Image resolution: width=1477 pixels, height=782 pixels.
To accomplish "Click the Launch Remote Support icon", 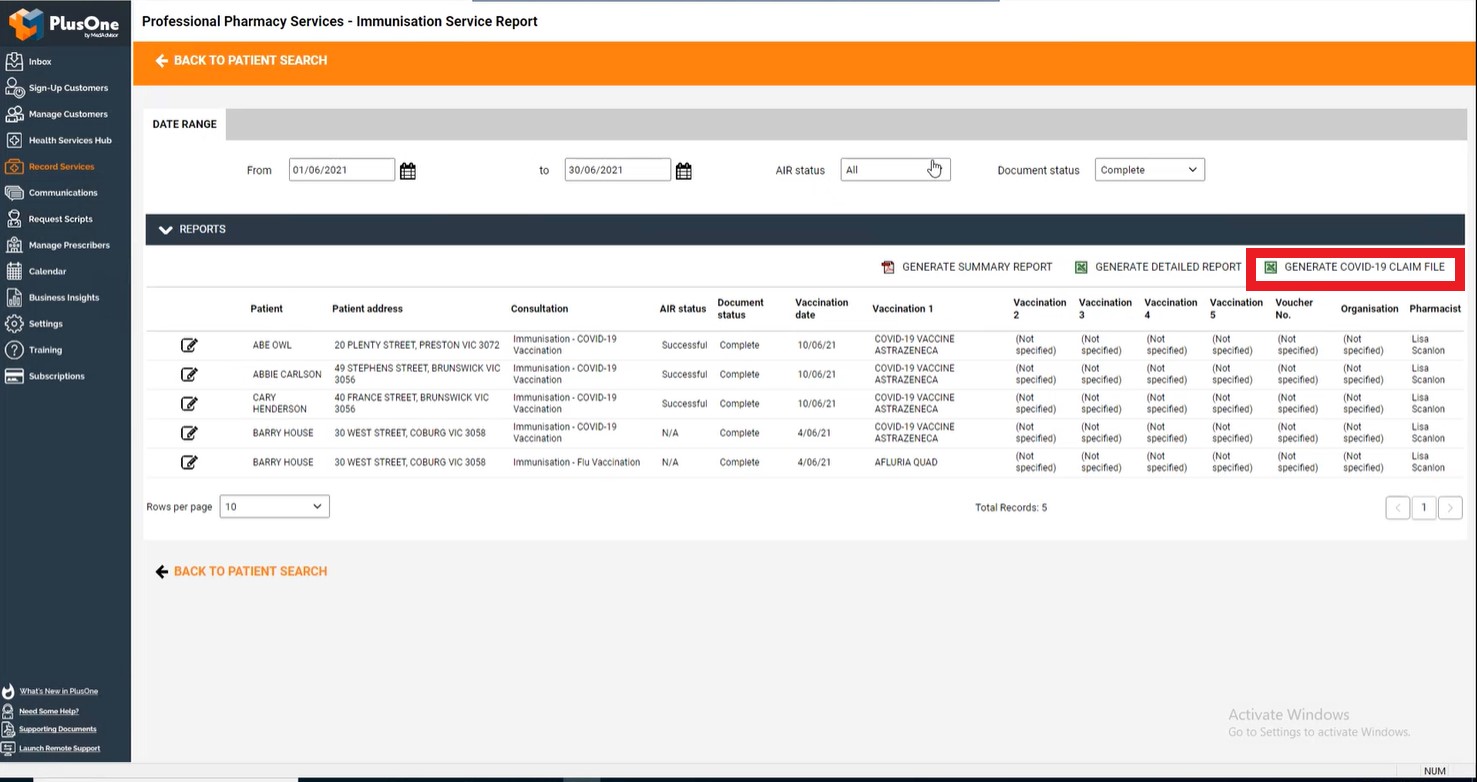I will point(9,748).
